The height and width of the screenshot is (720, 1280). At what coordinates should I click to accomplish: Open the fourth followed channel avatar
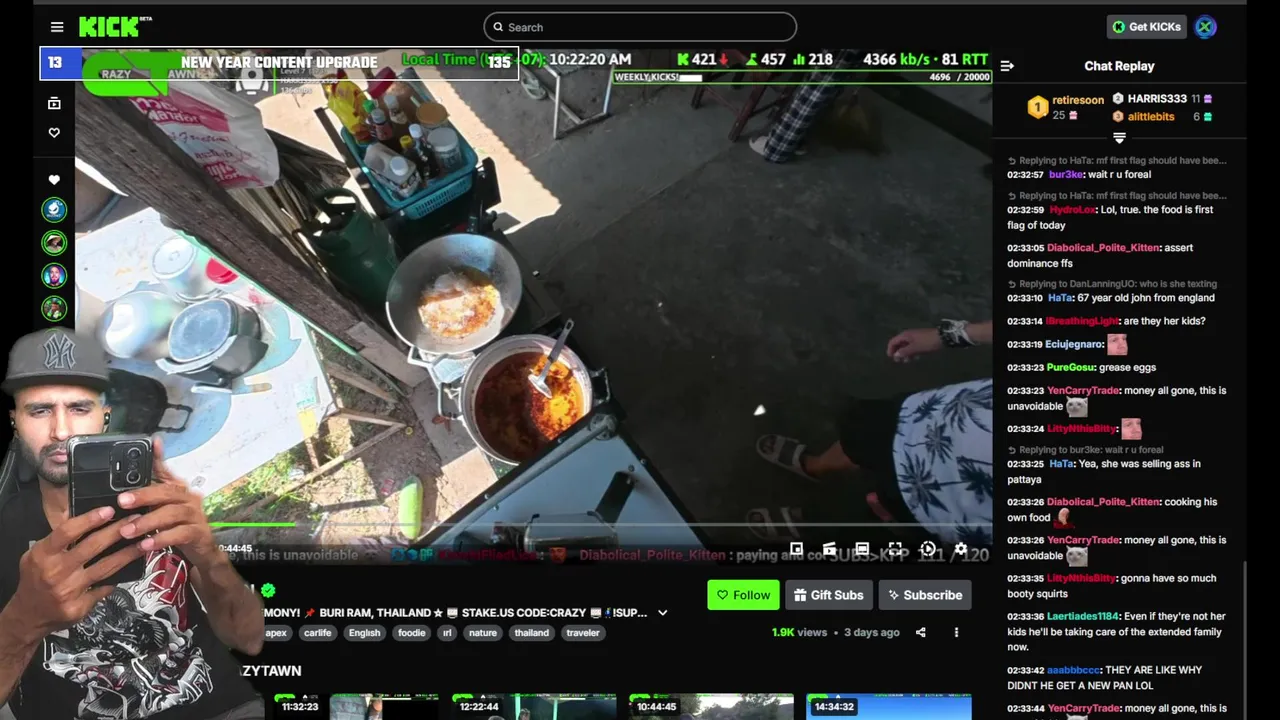(54, 308)
